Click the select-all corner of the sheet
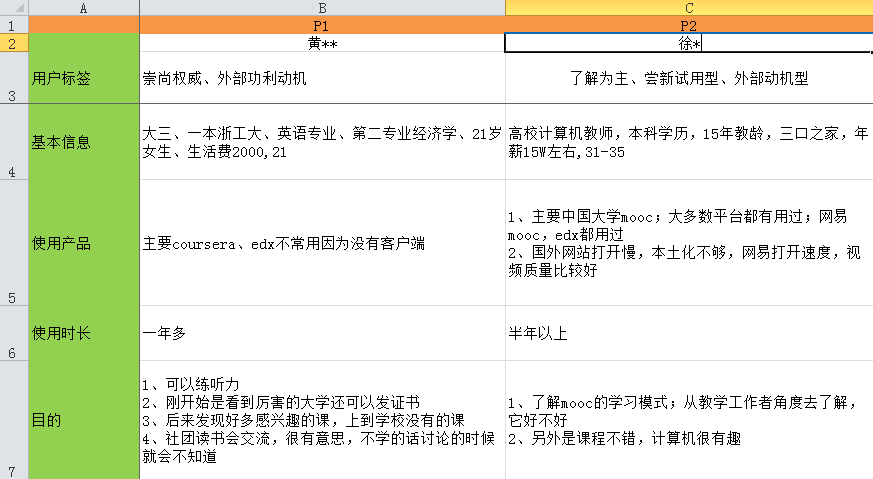873x479 pixels. click(14, 7)
